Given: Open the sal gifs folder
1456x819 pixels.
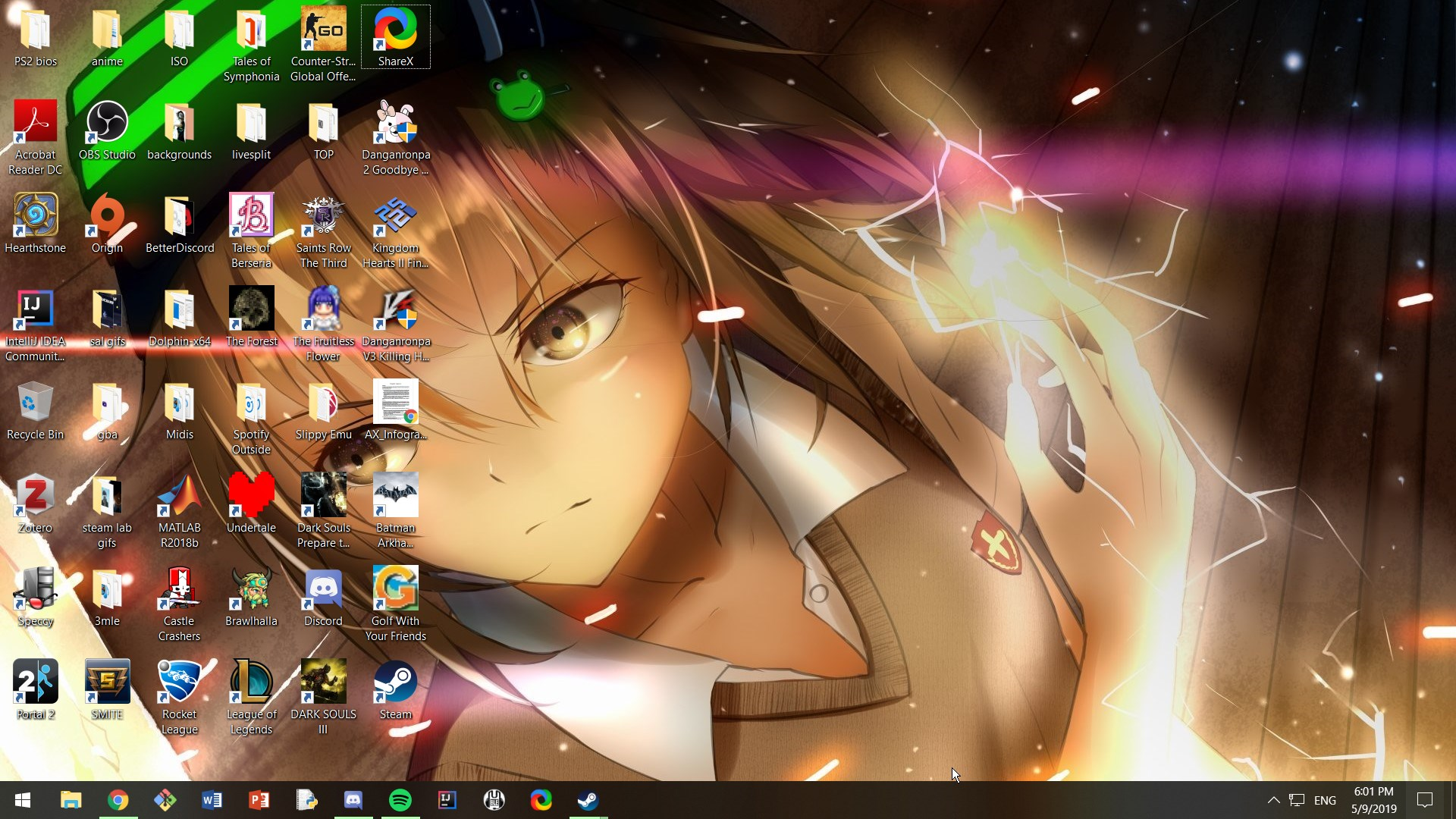Looking at the screenshot, I should pos(107,318).
